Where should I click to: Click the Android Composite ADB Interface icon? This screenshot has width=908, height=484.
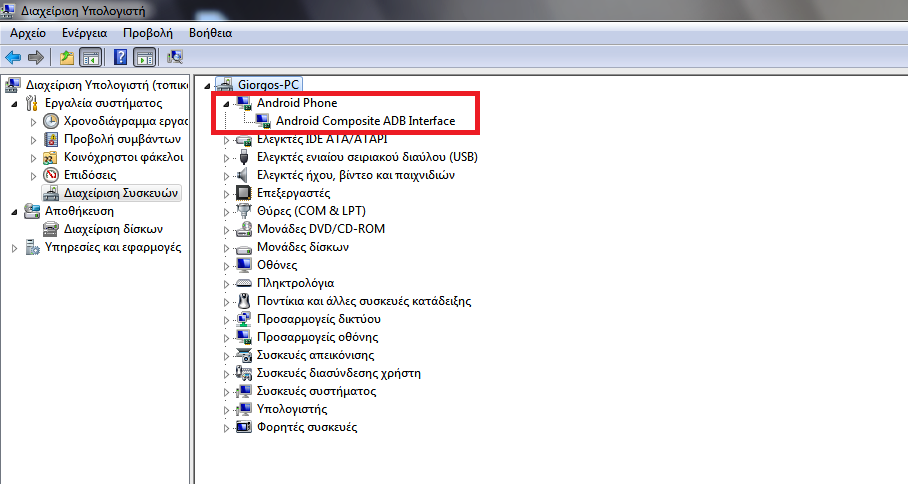click(x=263, y=121)
